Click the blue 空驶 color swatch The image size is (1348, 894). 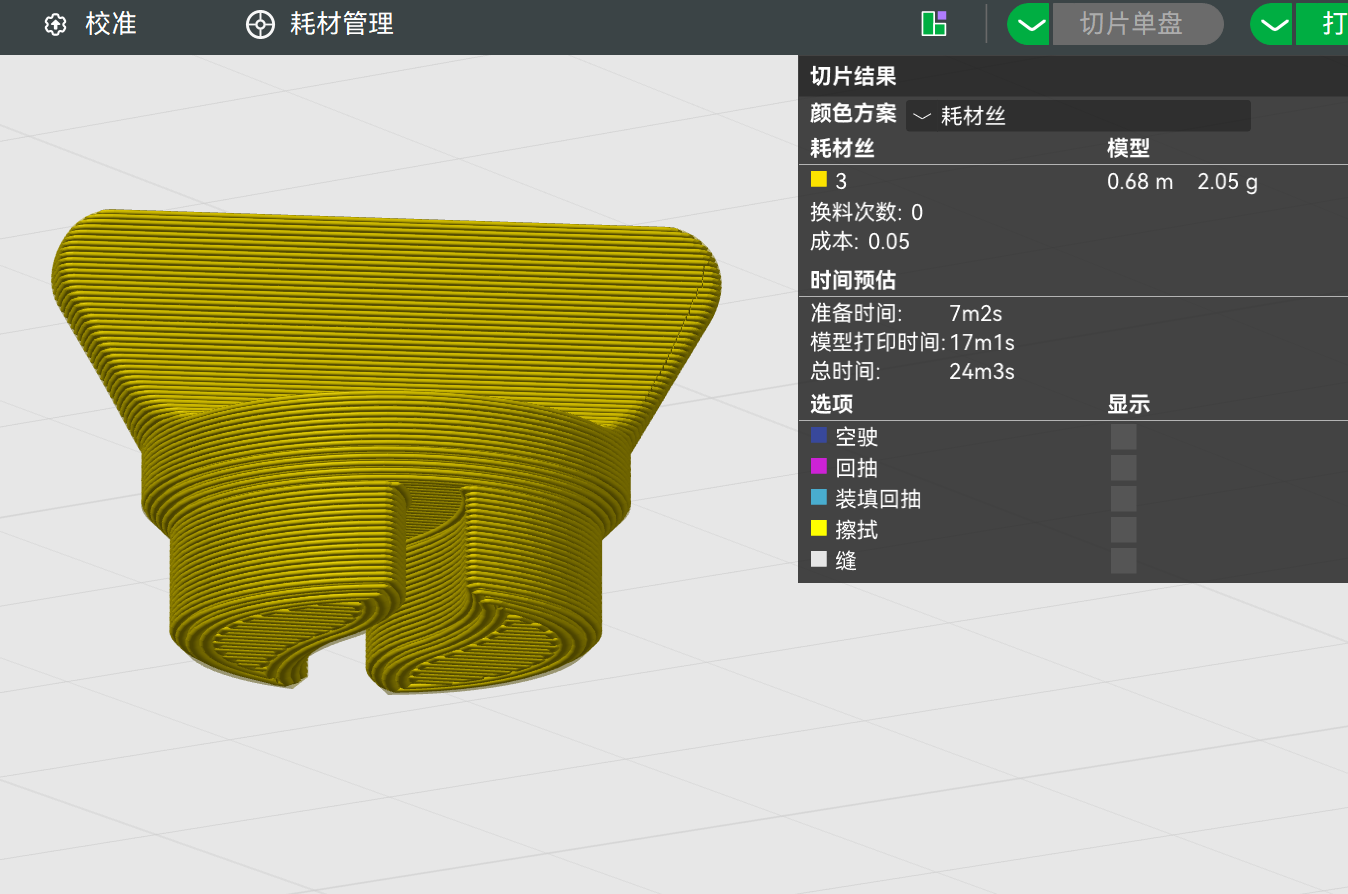(819, 436)
